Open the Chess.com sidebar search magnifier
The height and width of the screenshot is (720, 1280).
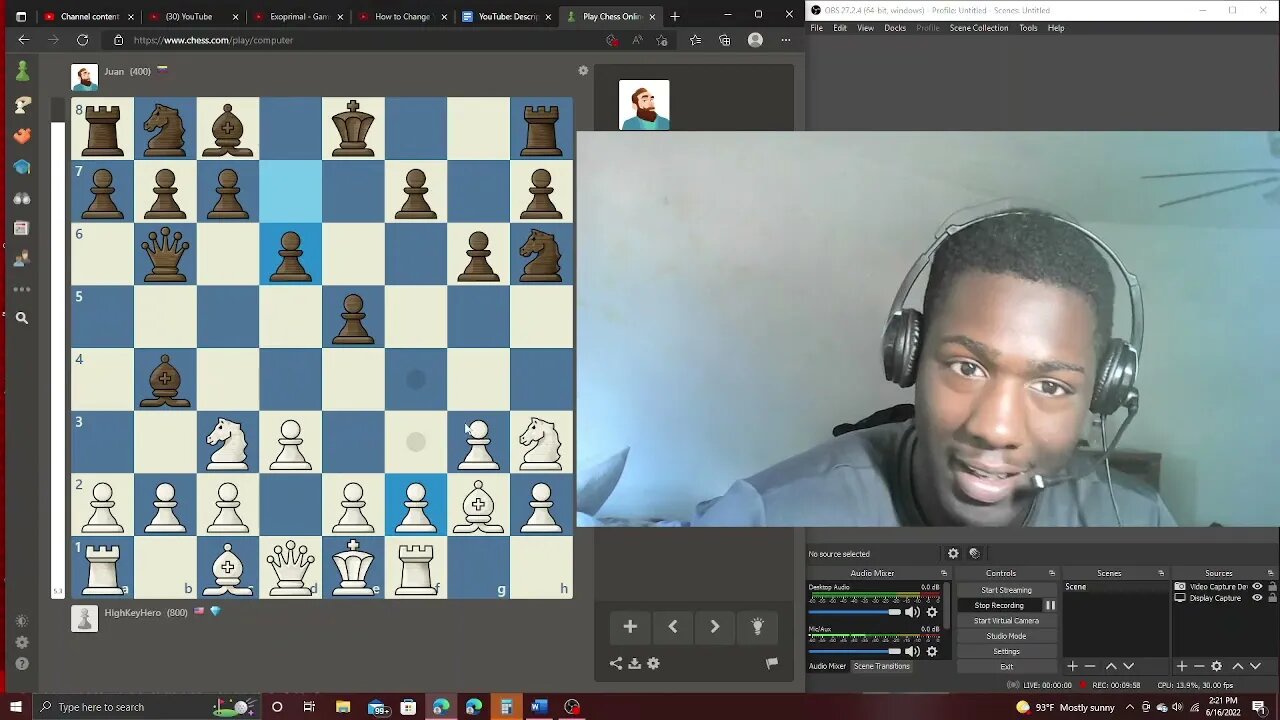coord(22,318)
